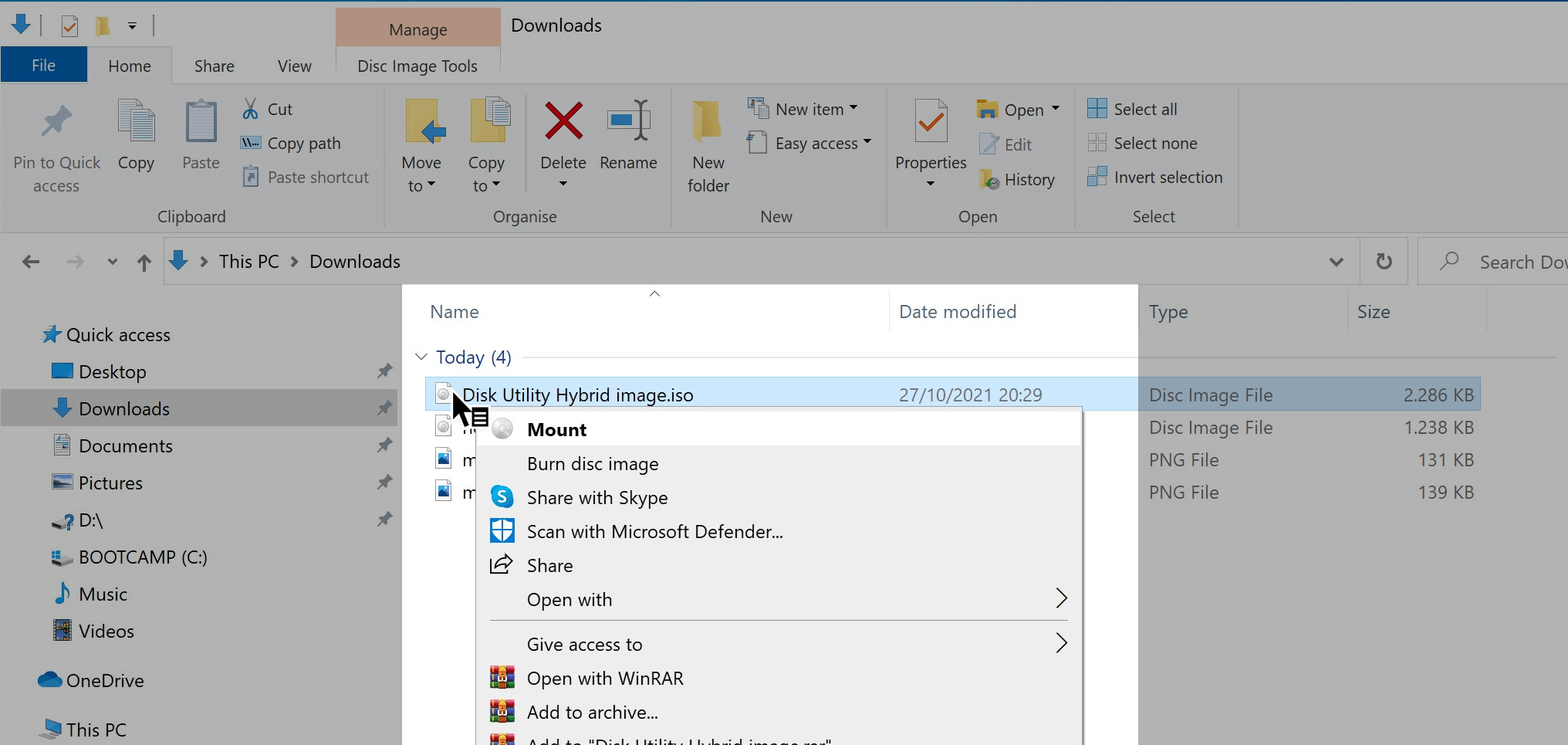Go back with the left arrow button
Image resolution: width=1568 pixels, height=745 pixels.
[x=31, y=262]
